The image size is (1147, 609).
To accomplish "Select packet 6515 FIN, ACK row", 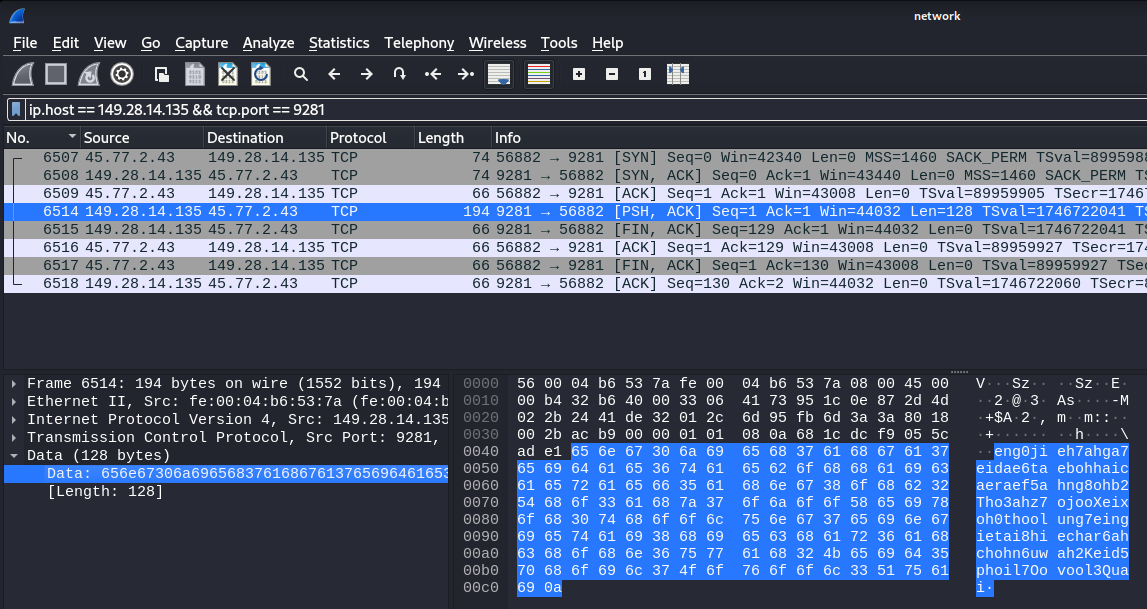I will pos(575,229).
